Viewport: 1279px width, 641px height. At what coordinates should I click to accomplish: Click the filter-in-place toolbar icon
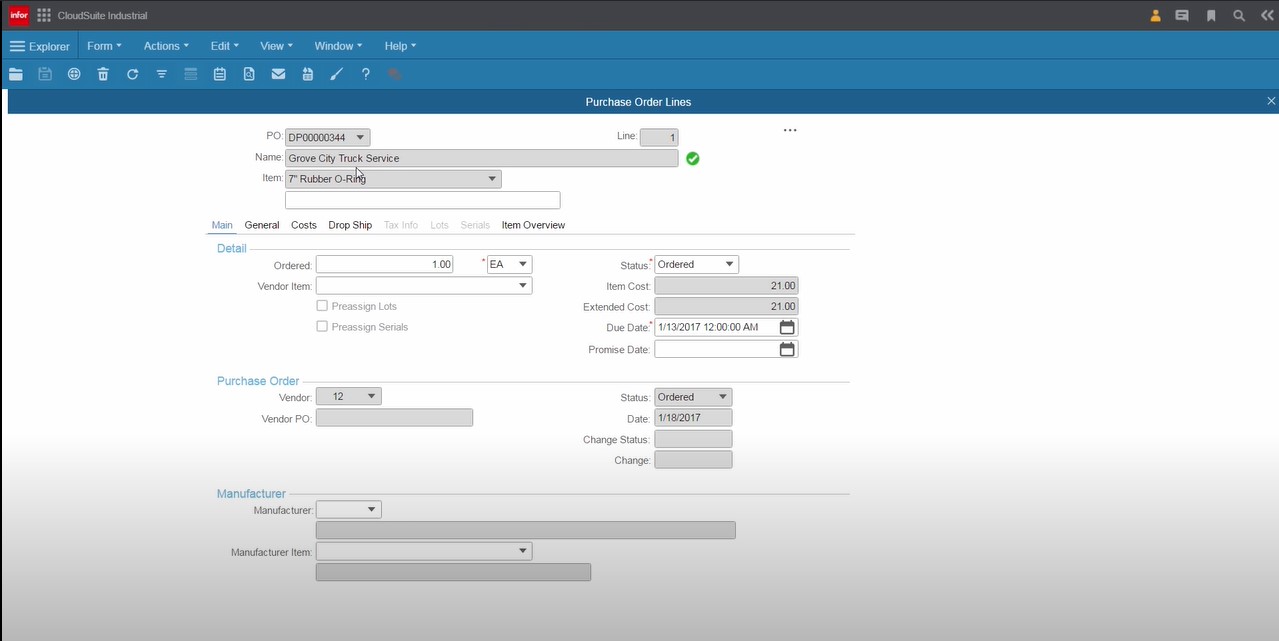pyautogui.click(x=161, y=74)
